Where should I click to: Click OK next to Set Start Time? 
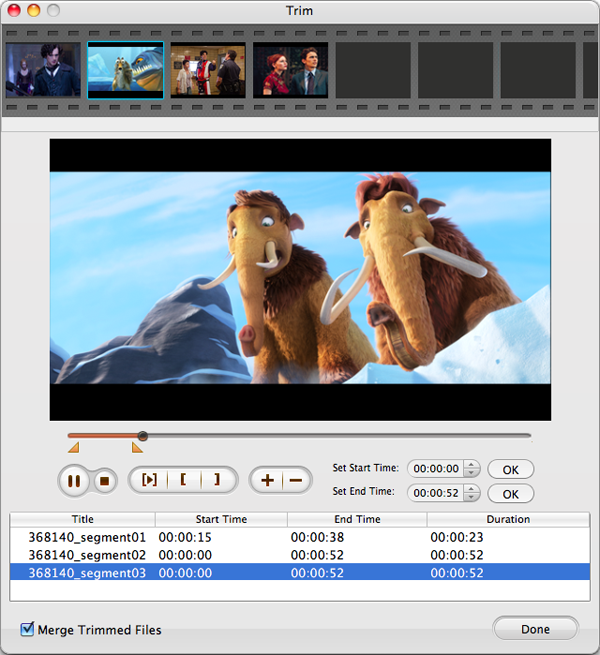pyautogui.click(x=510, y=469)
